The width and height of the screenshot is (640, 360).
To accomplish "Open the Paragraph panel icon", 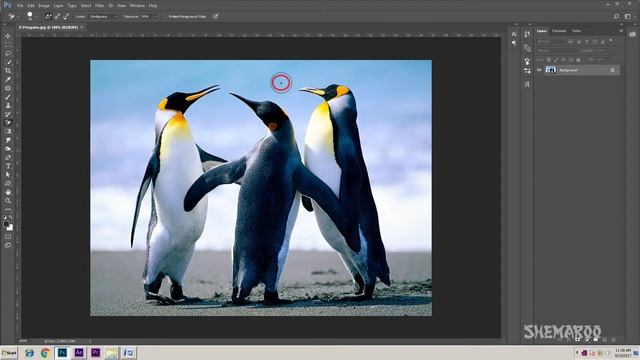I will 514,43.
